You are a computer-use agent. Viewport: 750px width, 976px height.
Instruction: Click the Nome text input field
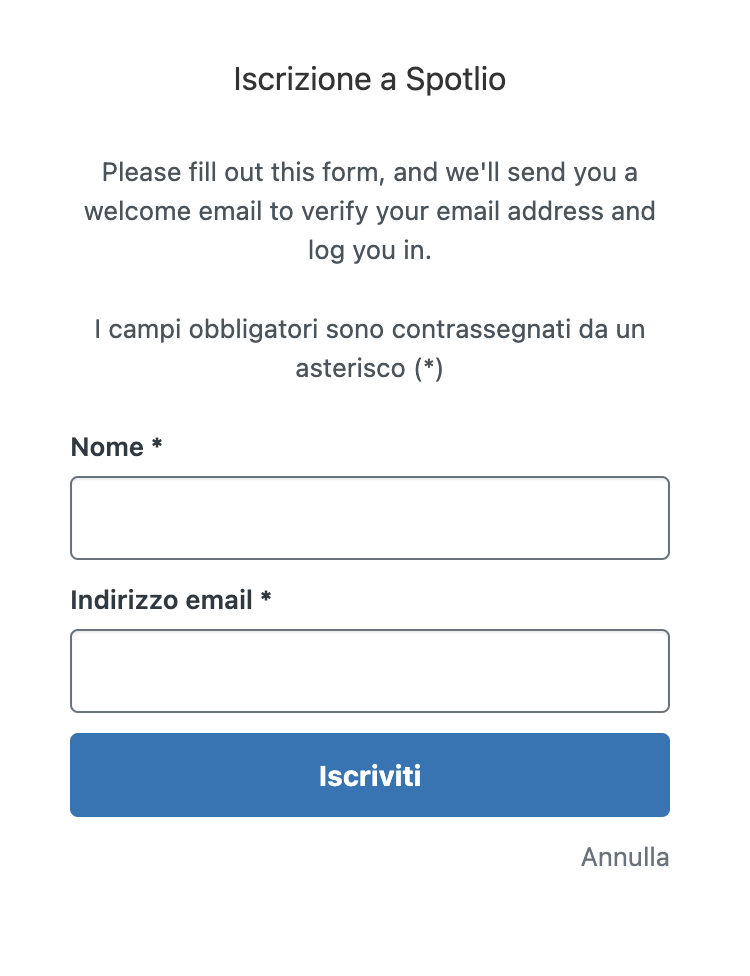(370, 518)
